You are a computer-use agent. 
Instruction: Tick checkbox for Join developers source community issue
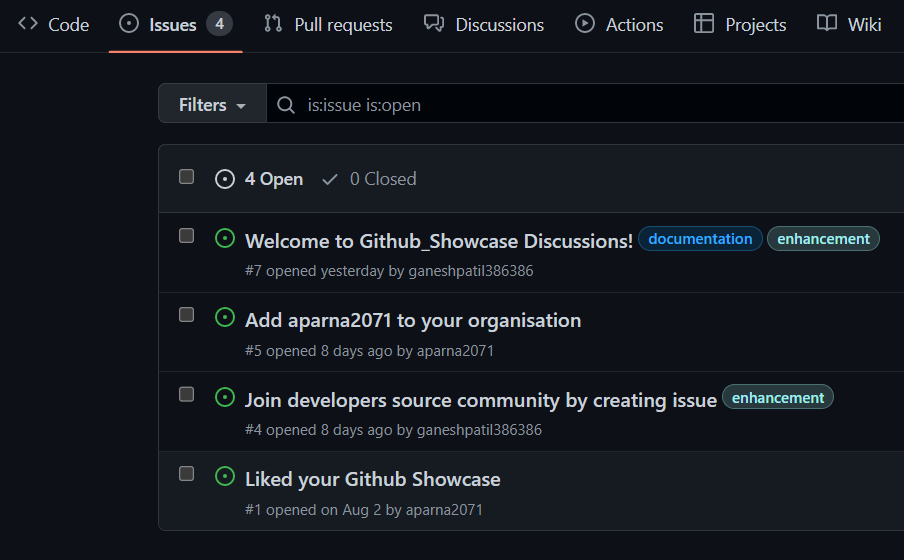(186, 394)
